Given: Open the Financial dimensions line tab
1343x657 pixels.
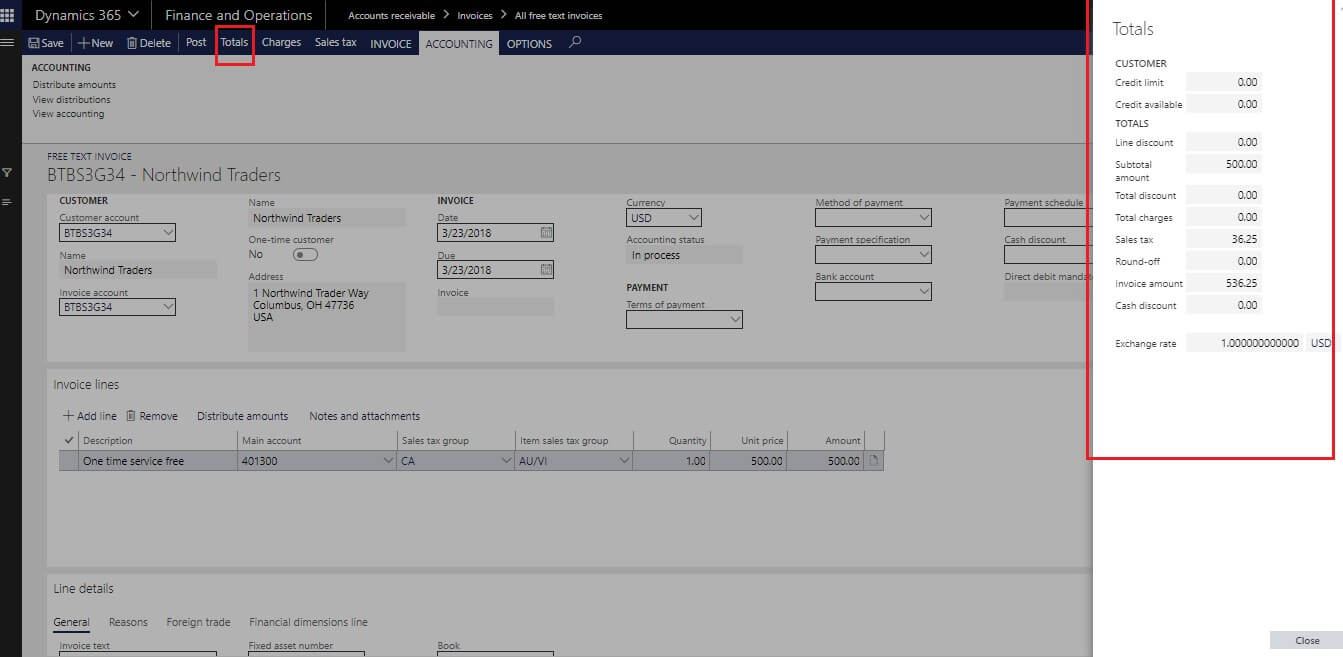Looking at the screenshot, I should (308, 622).
